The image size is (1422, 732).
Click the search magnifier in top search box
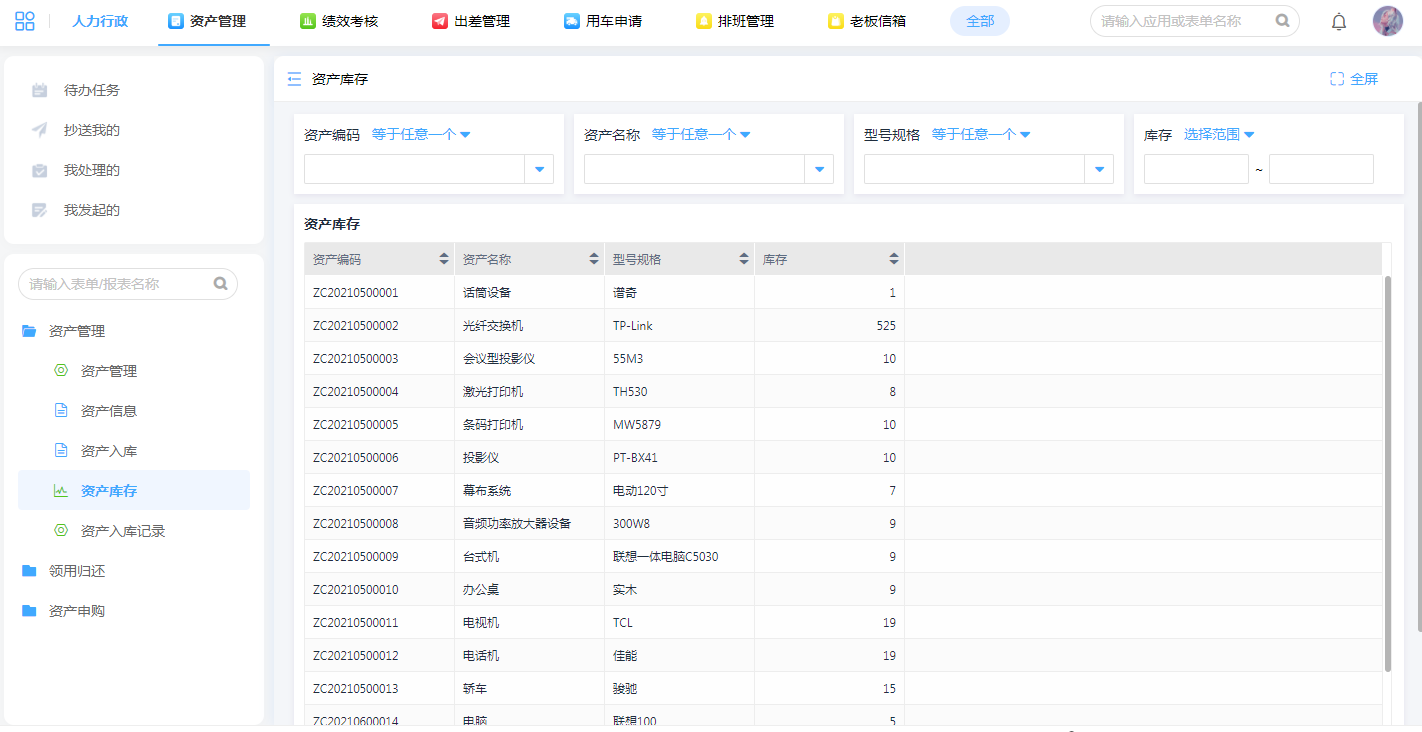click(x=1282, y=21)
